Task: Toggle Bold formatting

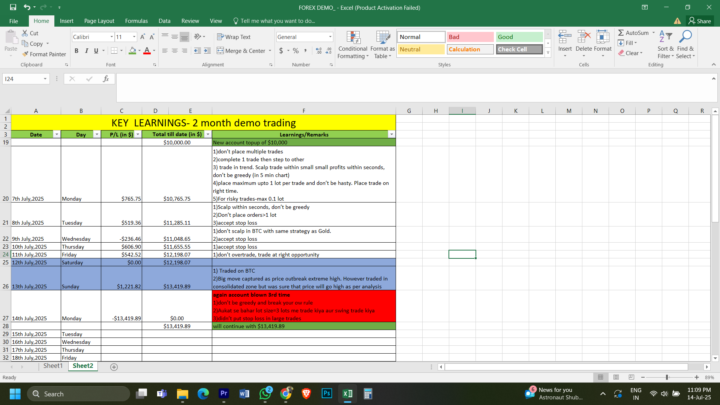Action: (x=76, y=51)
